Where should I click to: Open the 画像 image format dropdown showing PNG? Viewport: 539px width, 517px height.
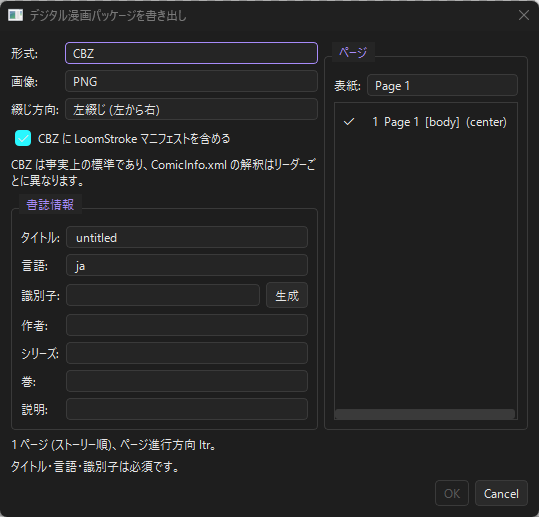coord(191,81)
